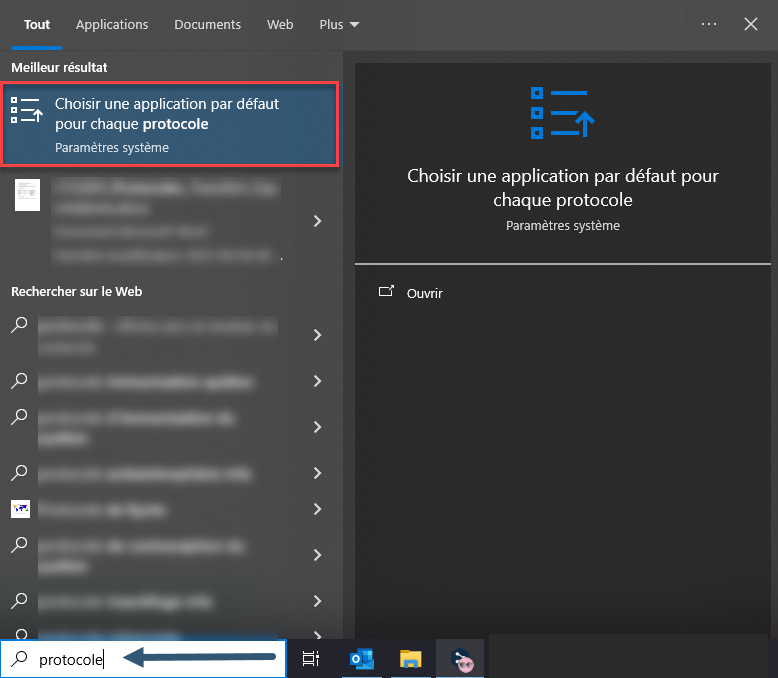Screen dimensions: 778x678
Task: Click the list icon in best result
Action: pyautogui.click(x=27, y=110)
